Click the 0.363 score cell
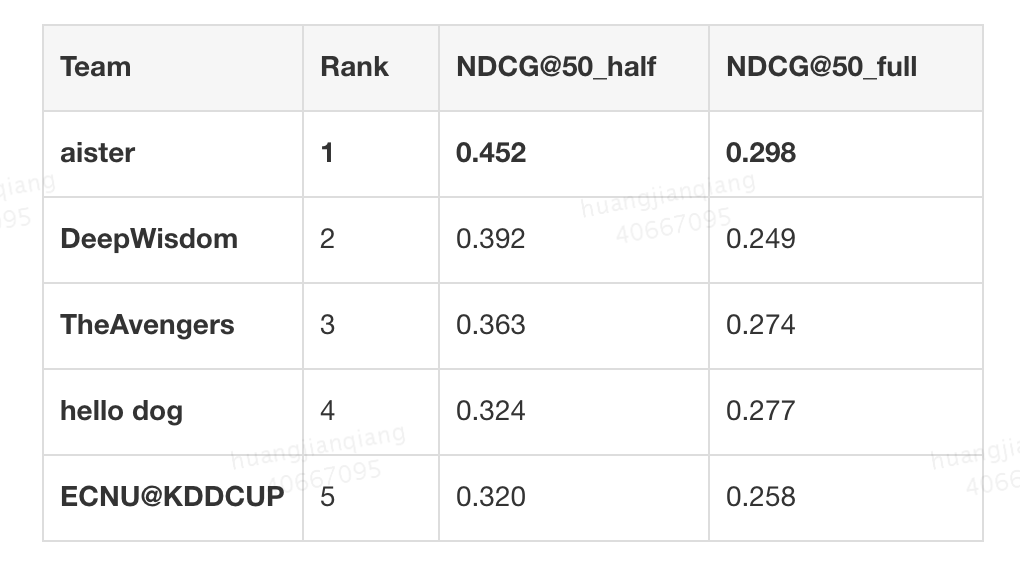Image resolution: width=1020 pixels, height=578 pixels. [490, 325]
